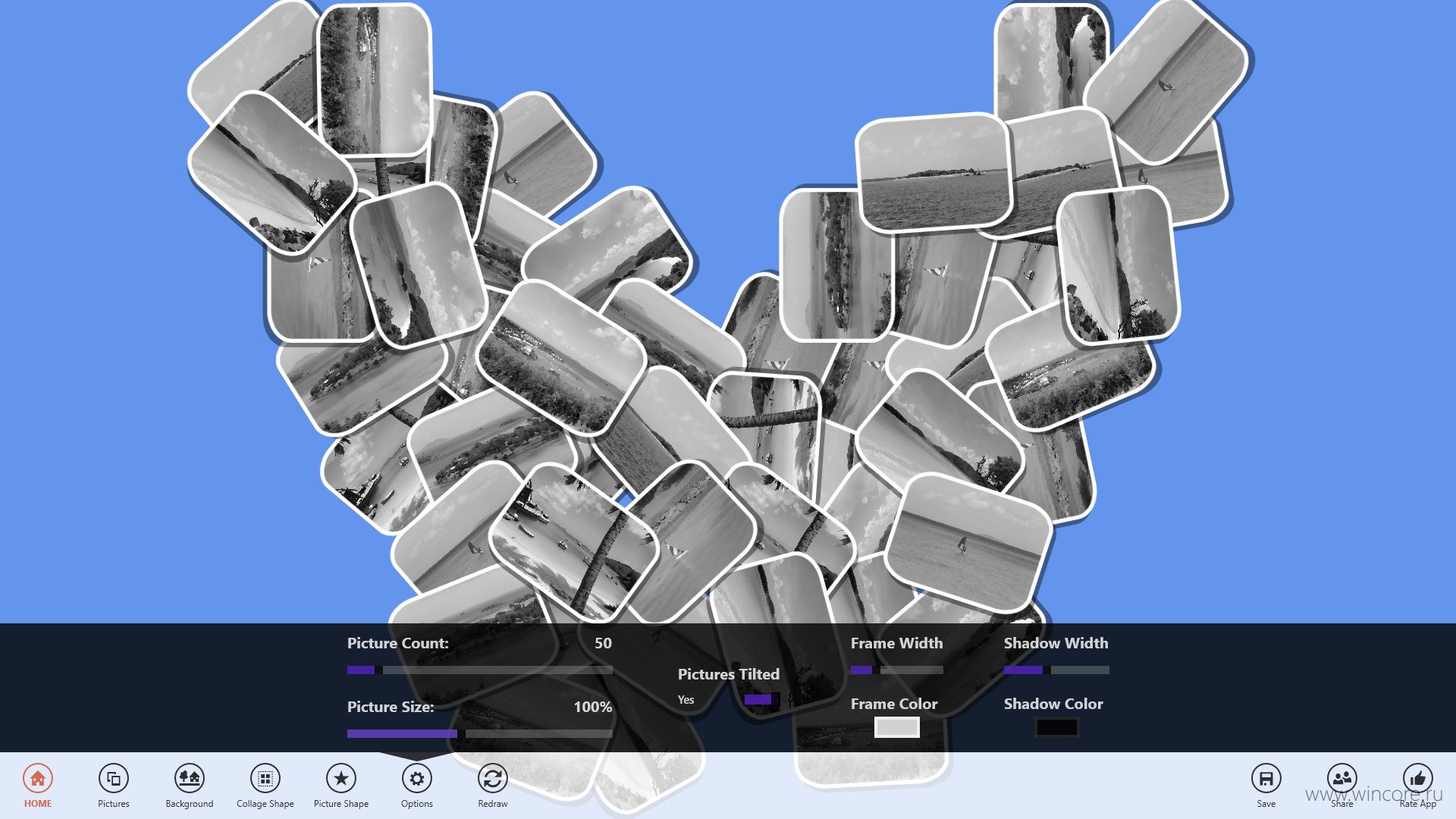Pick the Shadow Color swatch
Viewport: 1456px width, 819px height.
pos(1056,727)
